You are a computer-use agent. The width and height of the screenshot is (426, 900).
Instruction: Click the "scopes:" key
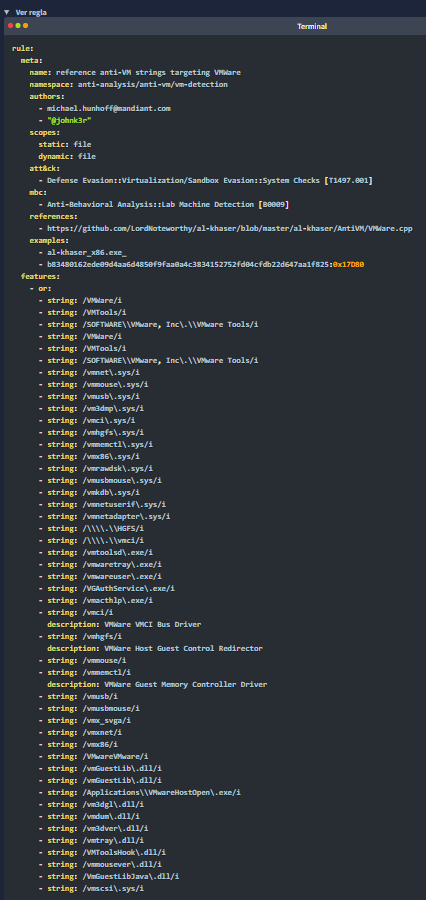(45, 132)
